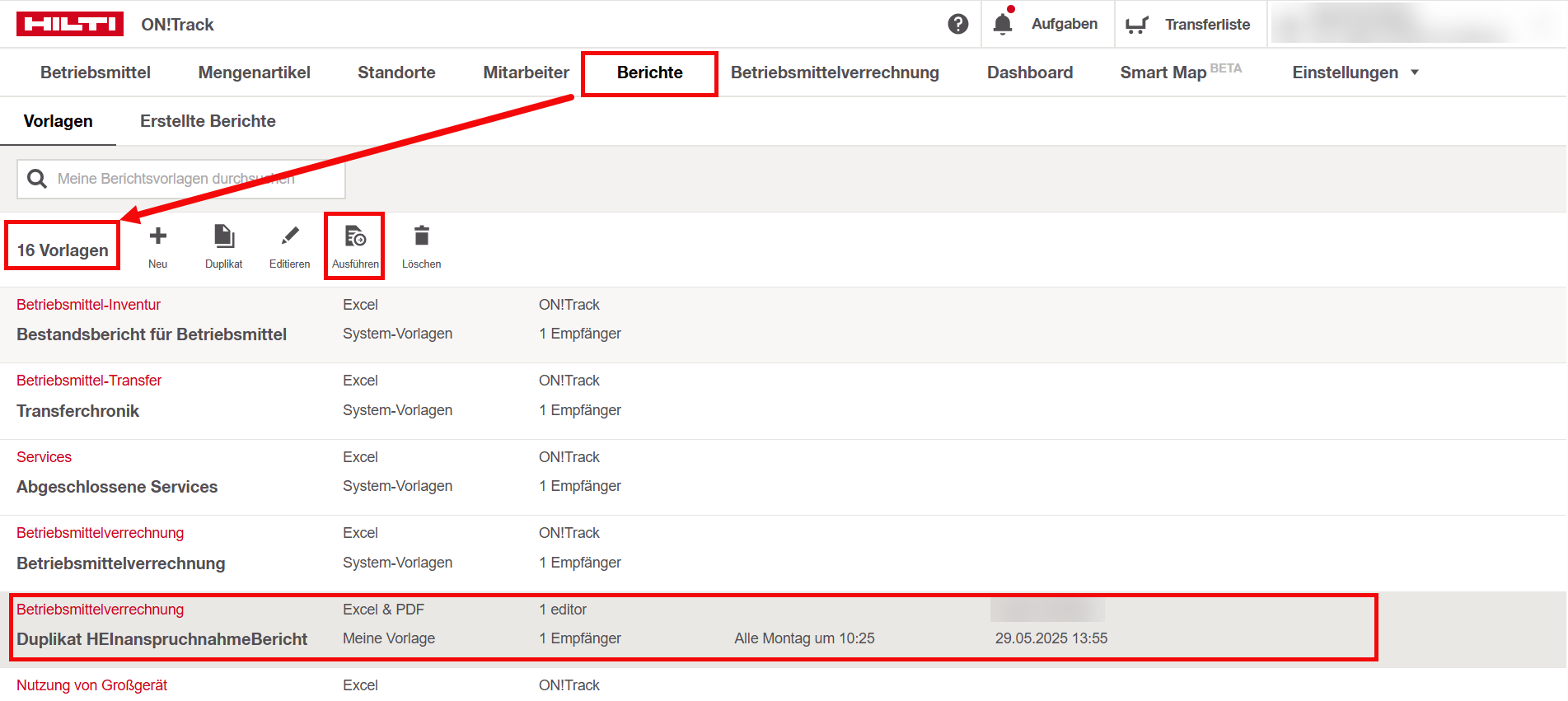
Task: Select Duplikat HEInanspruchnahmeBericht template
Action: 162,639
